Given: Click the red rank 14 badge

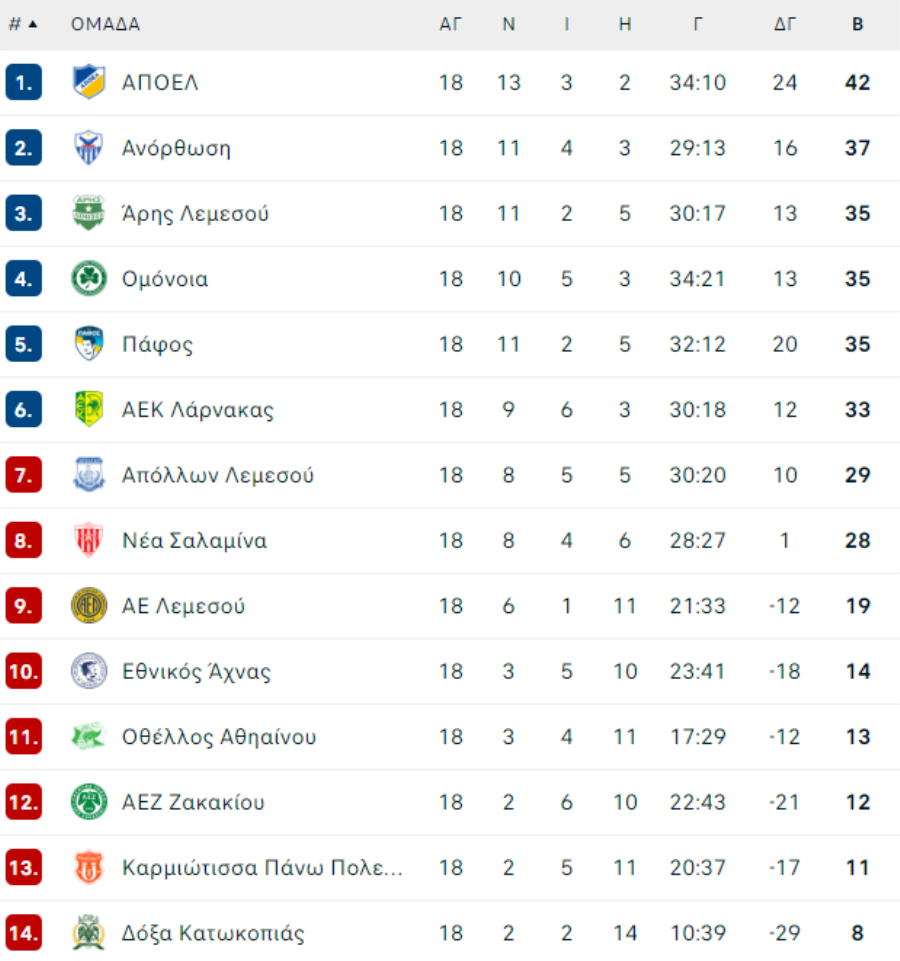Looking at the screenshot, I should (24, 933).
